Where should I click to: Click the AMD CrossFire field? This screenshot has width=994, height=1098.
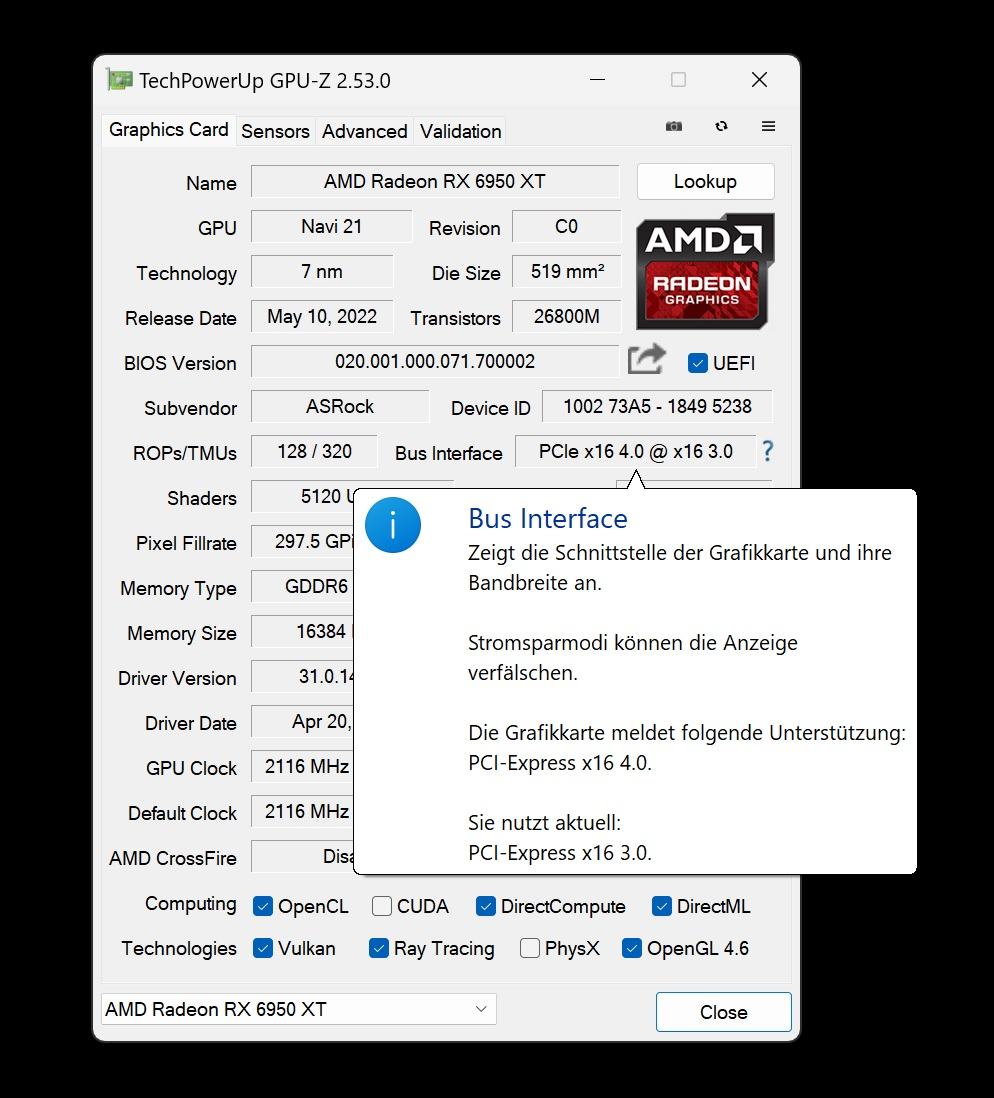click(x=303, y=856)
